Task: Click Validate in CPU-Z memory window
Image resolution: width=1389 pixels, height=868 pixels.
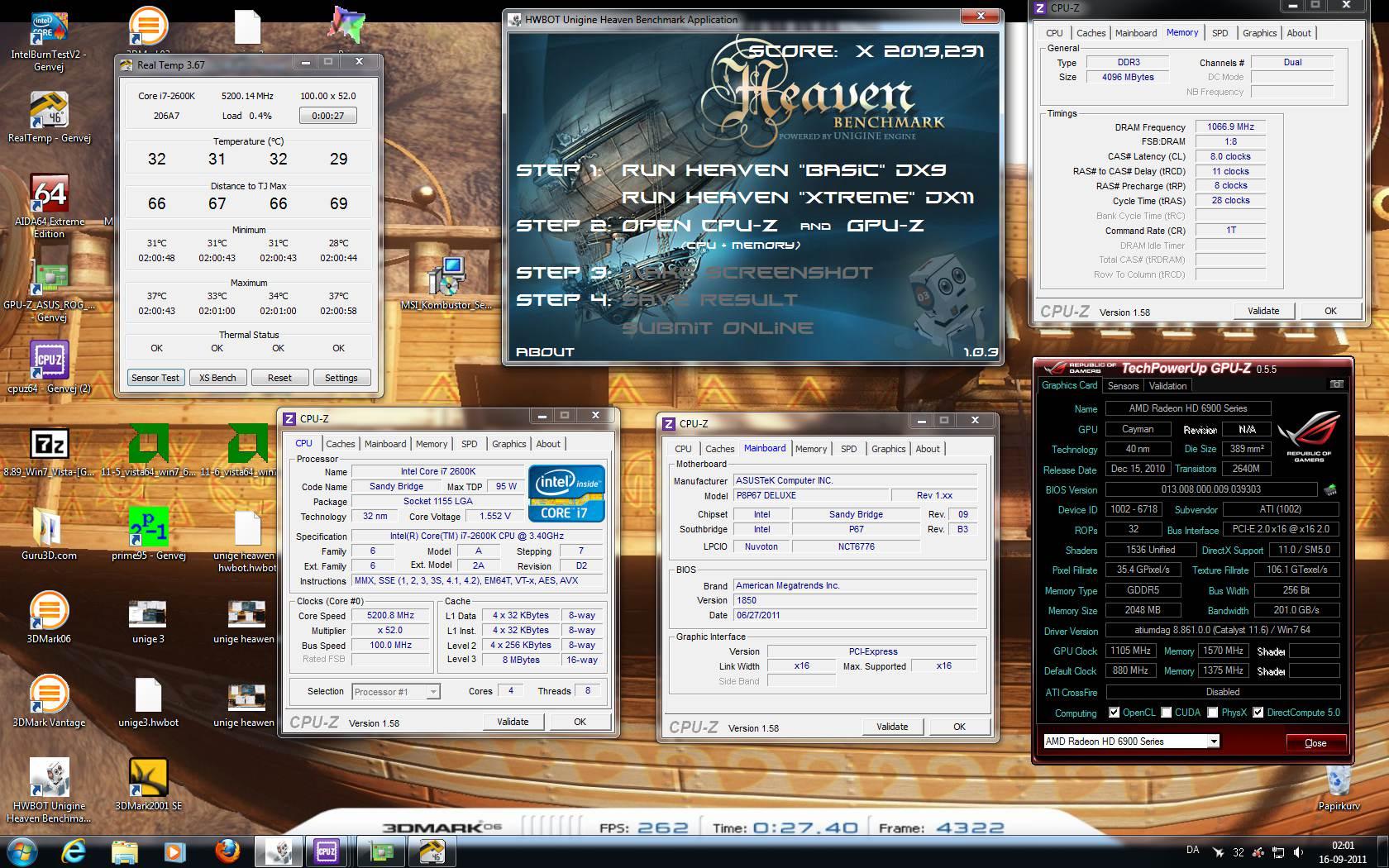Action: tap(1263, 311)
